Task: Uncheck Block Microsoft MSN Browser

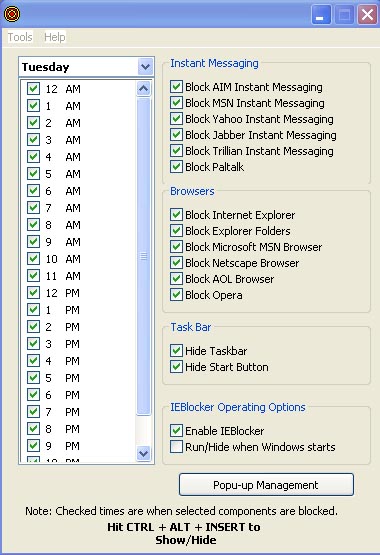Action: point(176,246)
